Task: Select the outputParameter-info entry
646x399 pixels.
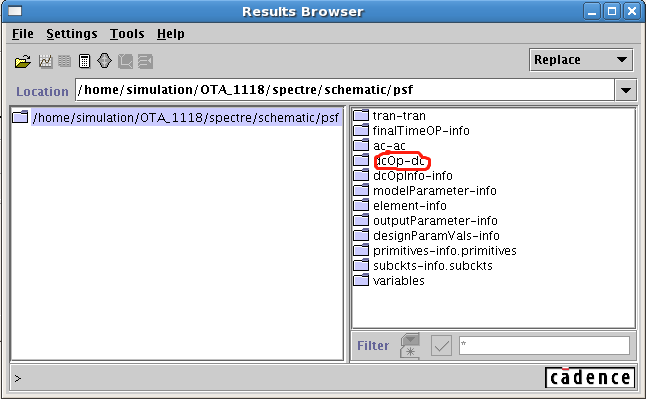Action: coord(435,221)
